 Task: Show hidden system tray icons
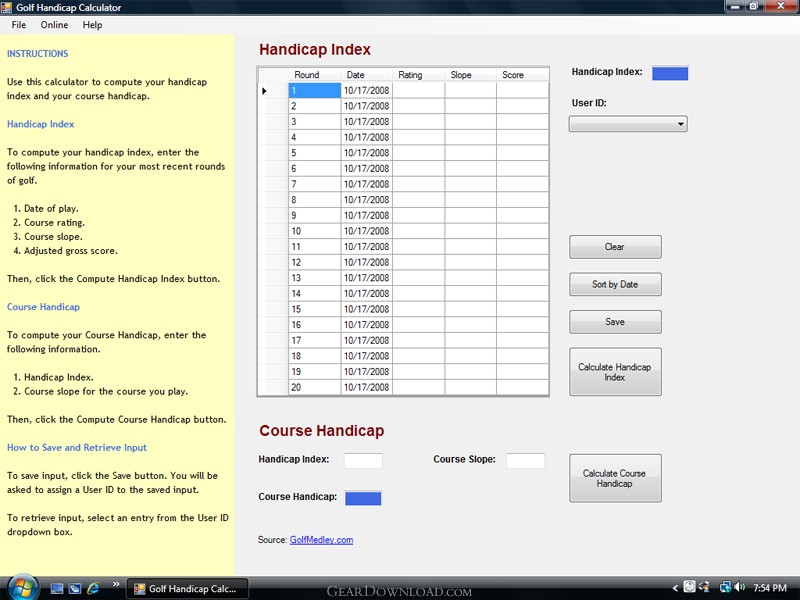[x=675, y=588]
